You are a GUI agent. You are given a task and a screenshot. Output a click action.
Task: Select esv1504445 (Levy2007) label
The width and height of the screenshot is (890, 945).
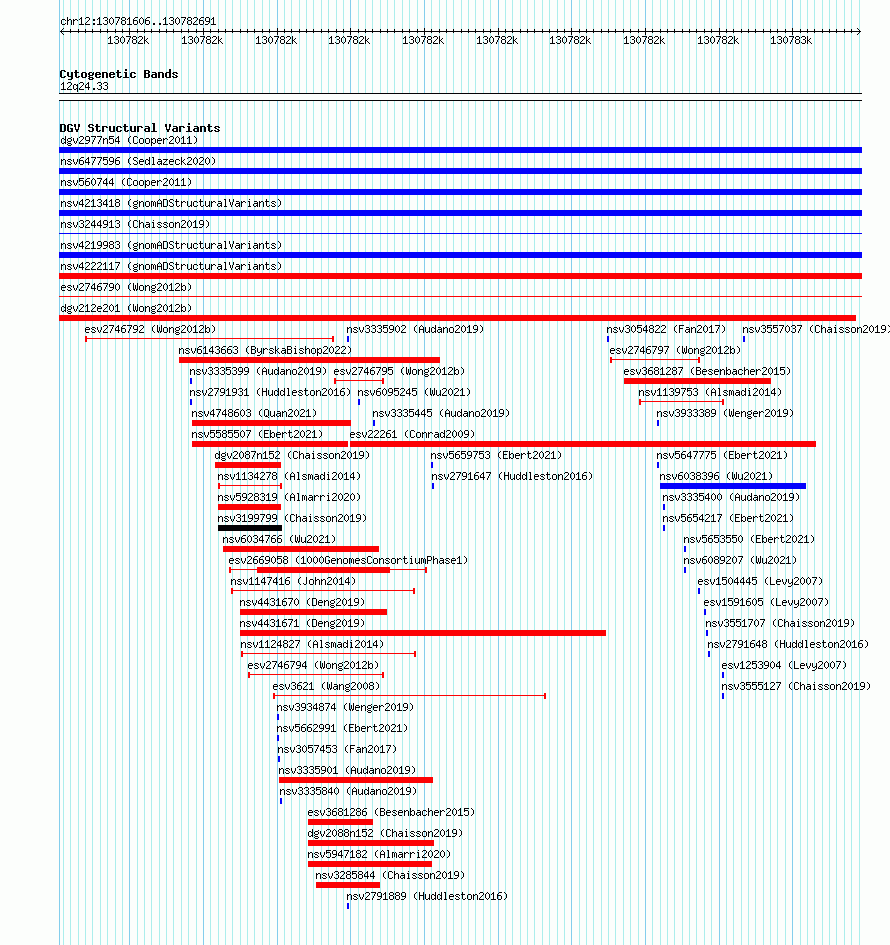pyautogui.click(x=760, y=582)
